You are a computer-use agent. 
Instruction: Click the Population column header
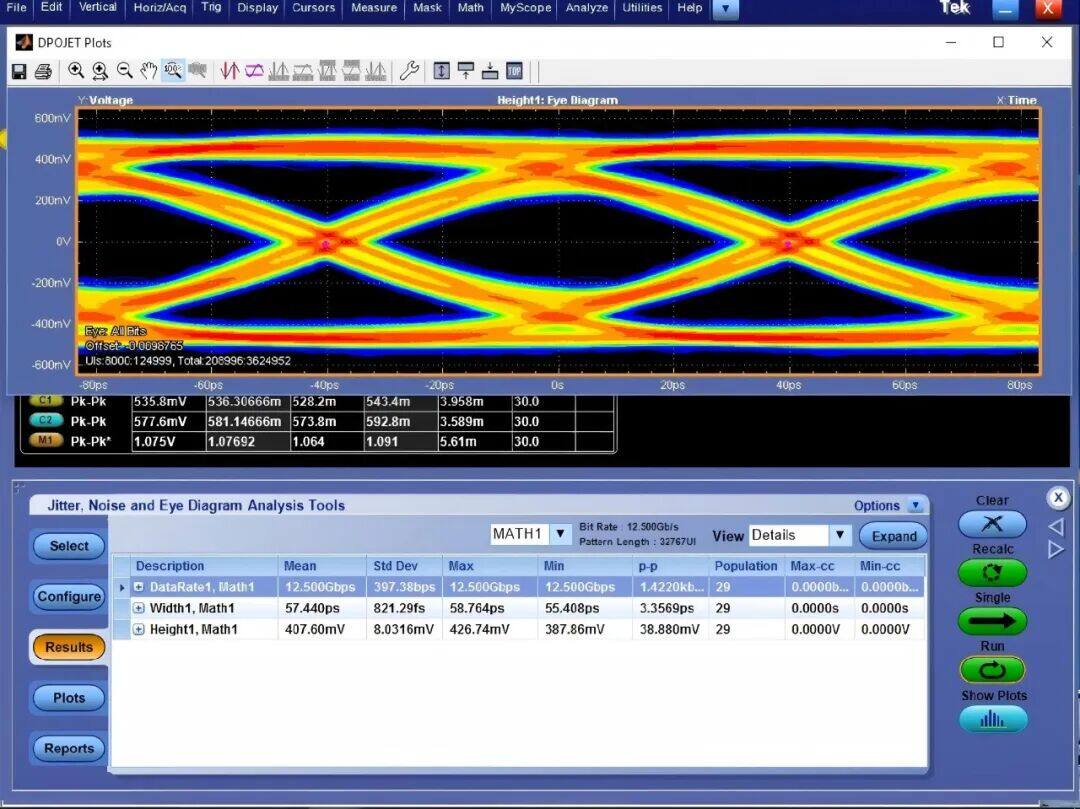[x=746, y=566]
